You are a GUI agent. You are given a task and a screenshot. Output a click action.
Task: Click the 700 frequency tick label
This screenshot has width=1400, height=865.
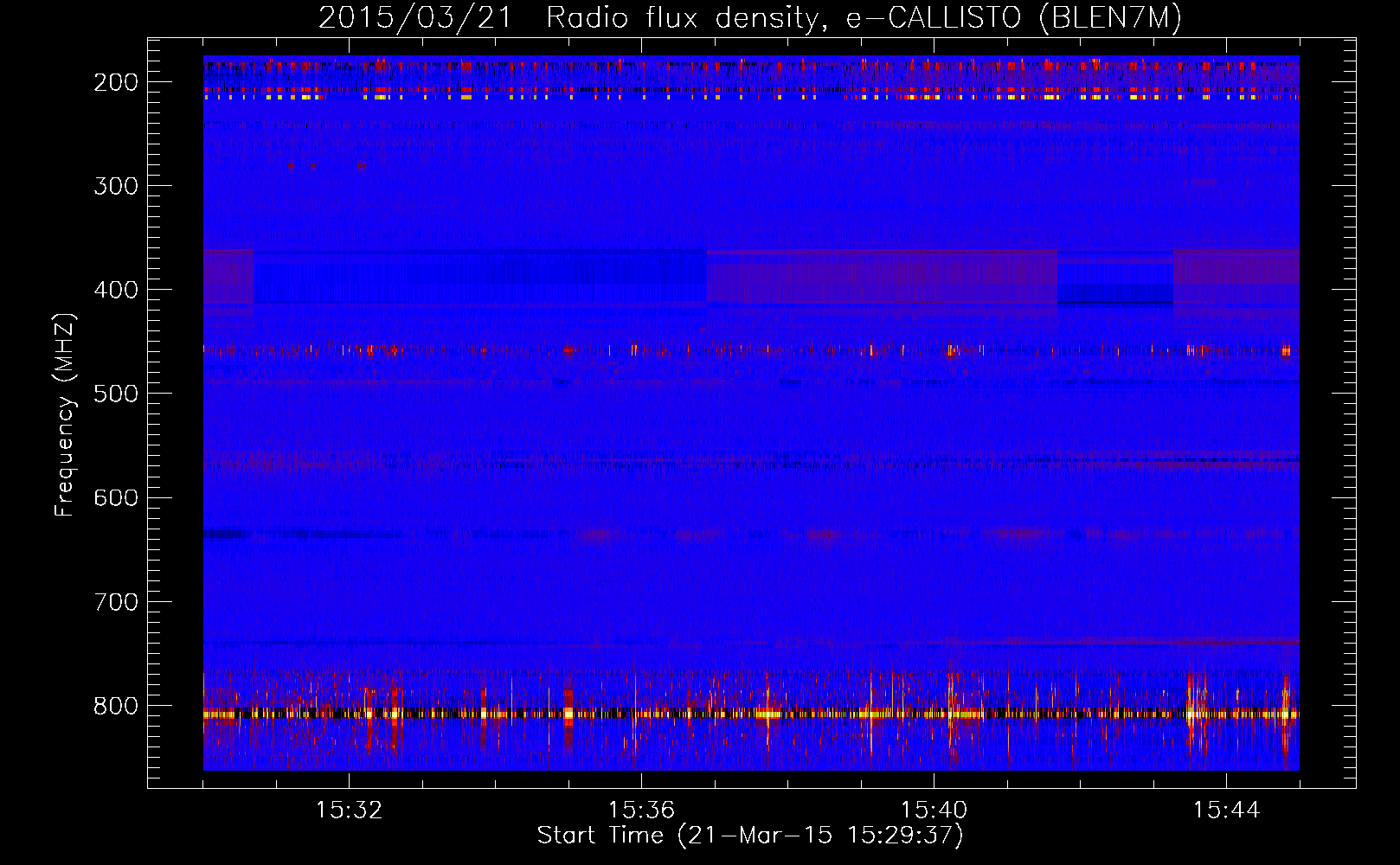point(116,601)
